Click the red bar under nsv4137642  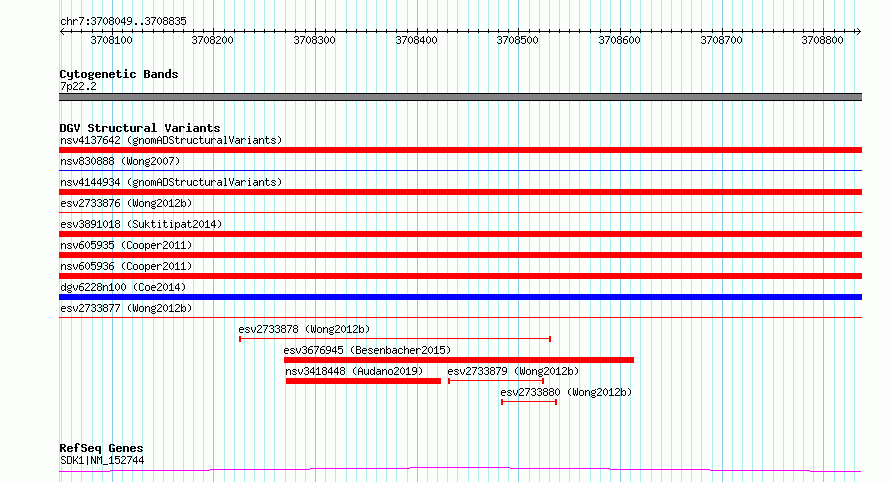(x=460, y=150)
